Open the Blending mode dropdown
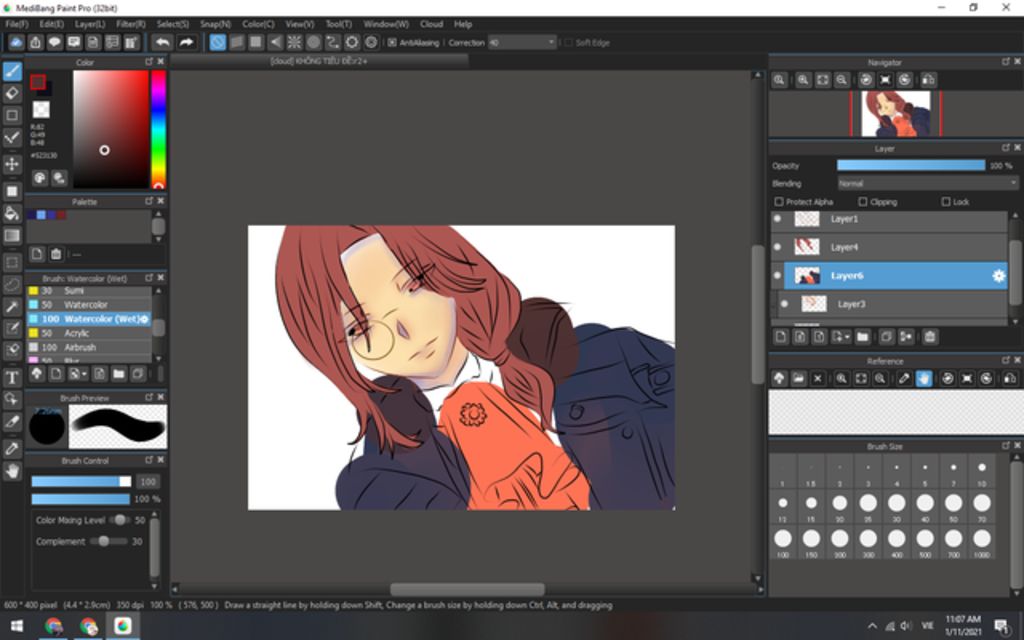 (927, 184)
